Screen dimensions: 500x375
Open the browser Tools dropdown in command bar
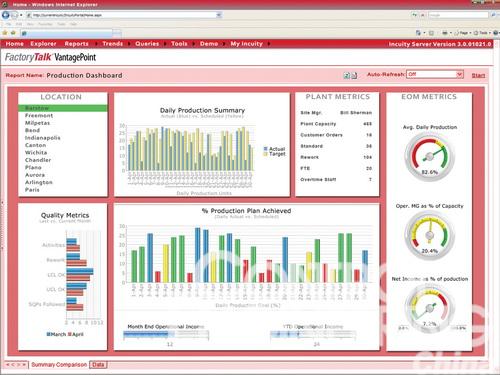[482, 33]
